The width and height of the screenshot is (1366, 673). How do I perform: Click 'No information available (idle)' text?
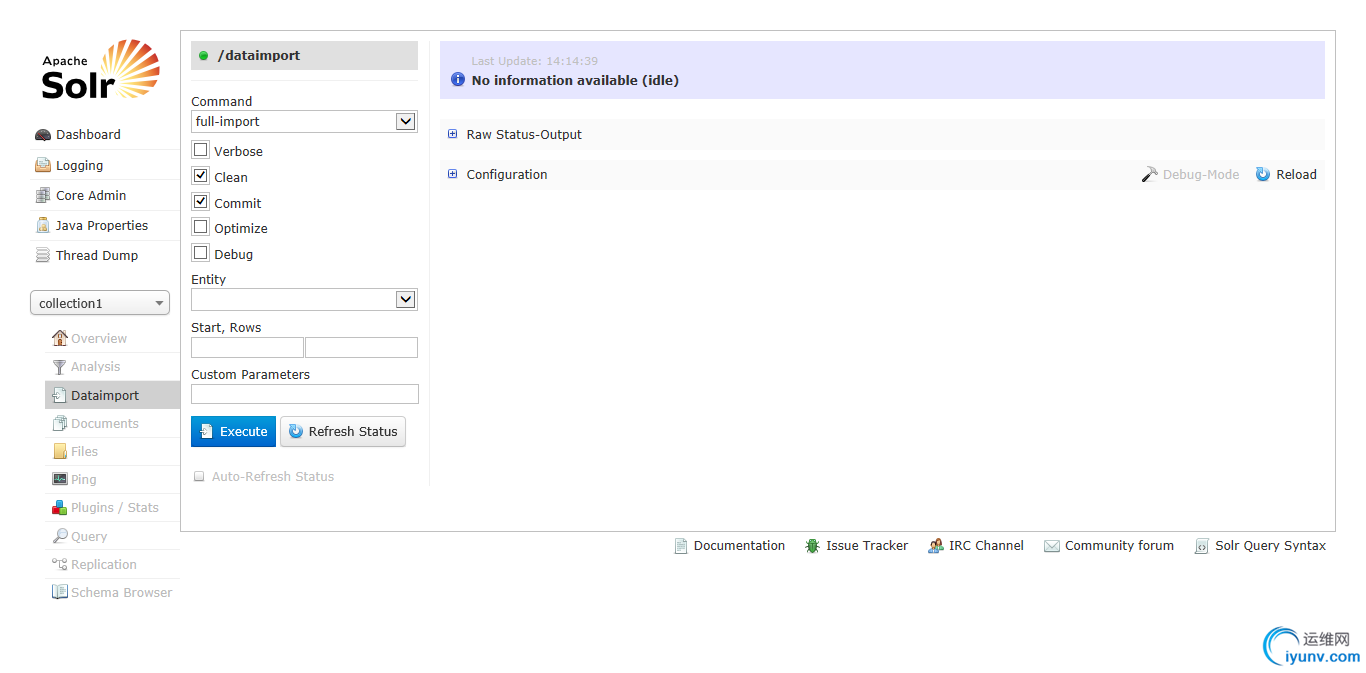[x=575, y=80]
